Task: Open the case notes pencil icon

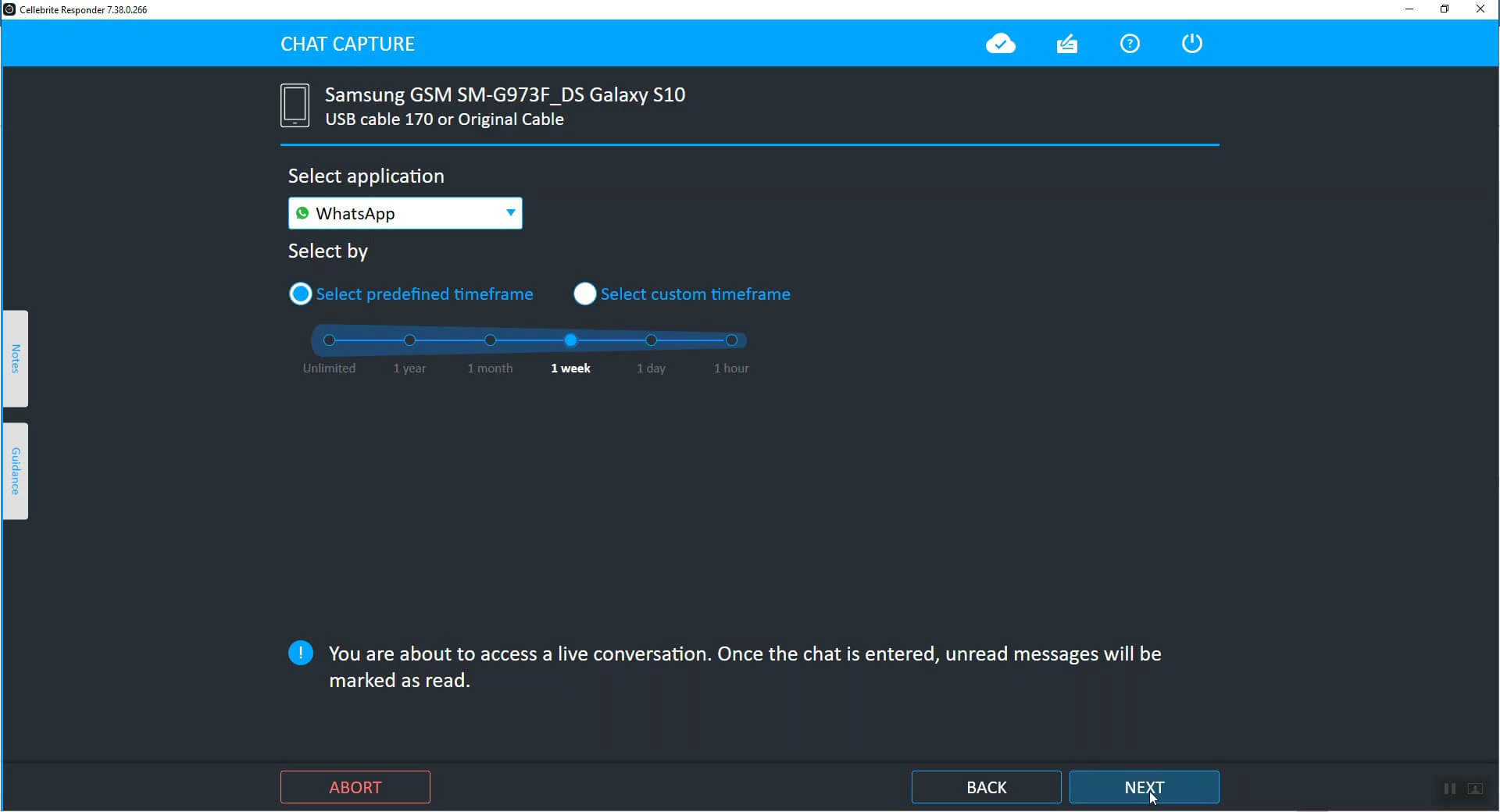Action: [x=1067, y=44]
